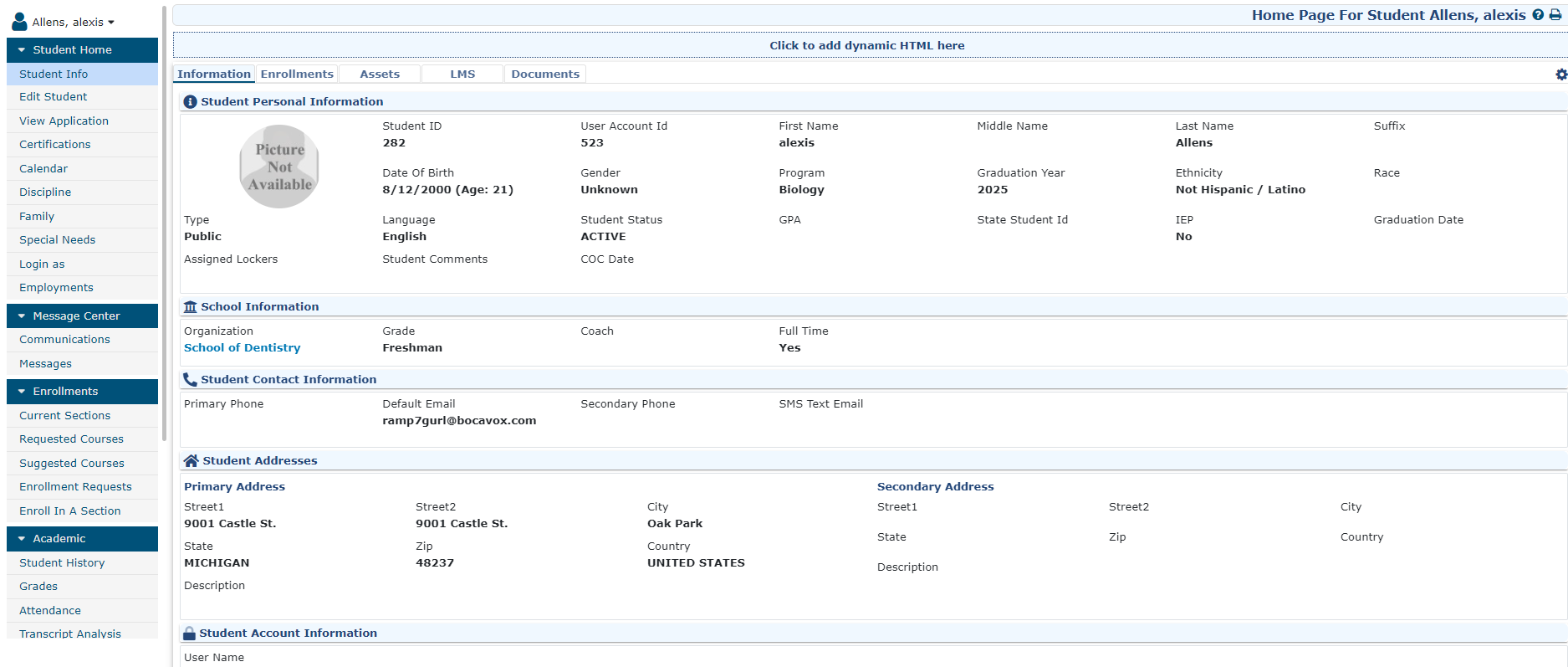
Task: Click the Student Addresses house icon
Action: tap(191, 461)
